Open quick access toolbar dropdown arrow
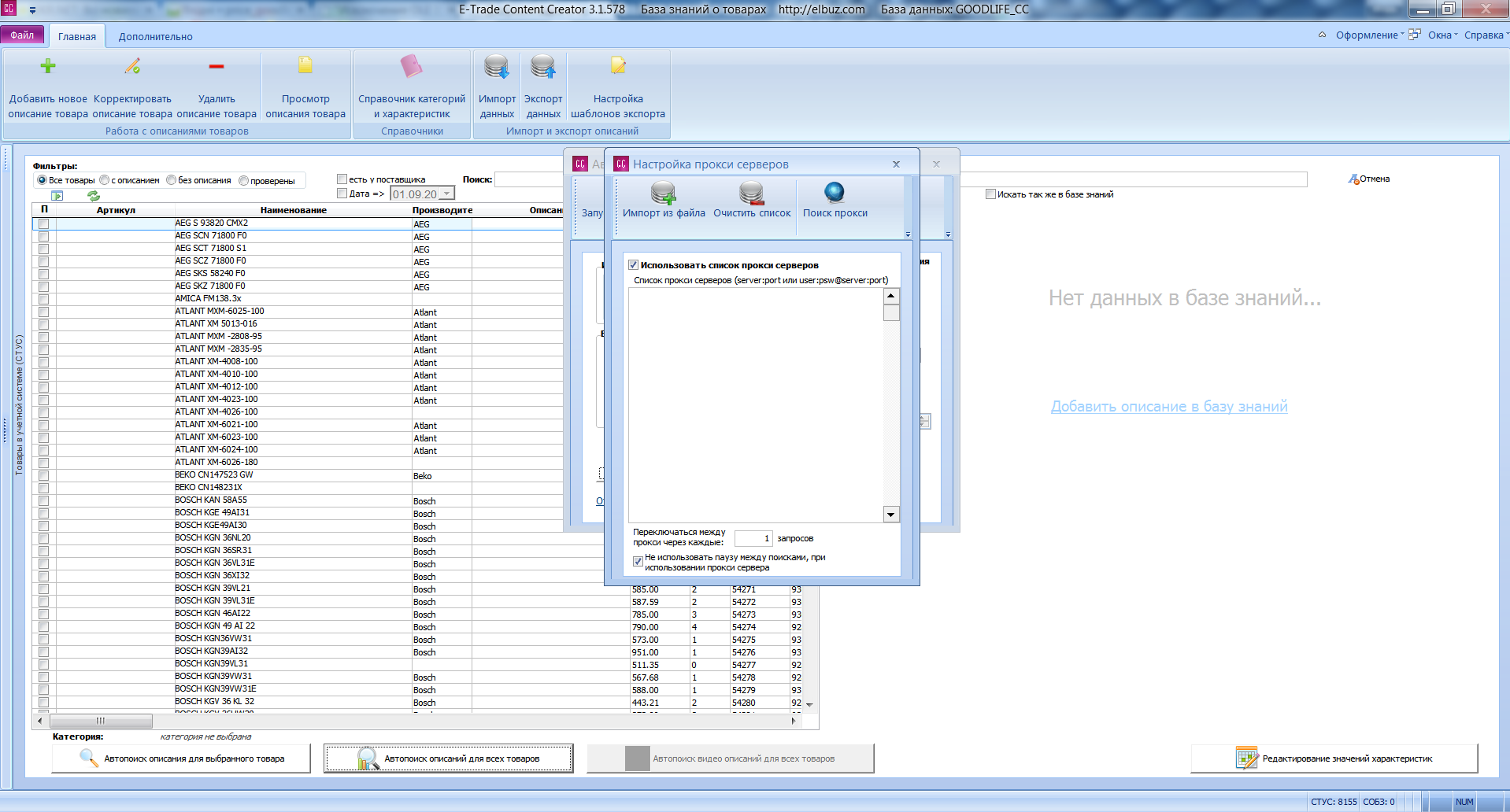The image size is (1510, 812). 32,10
